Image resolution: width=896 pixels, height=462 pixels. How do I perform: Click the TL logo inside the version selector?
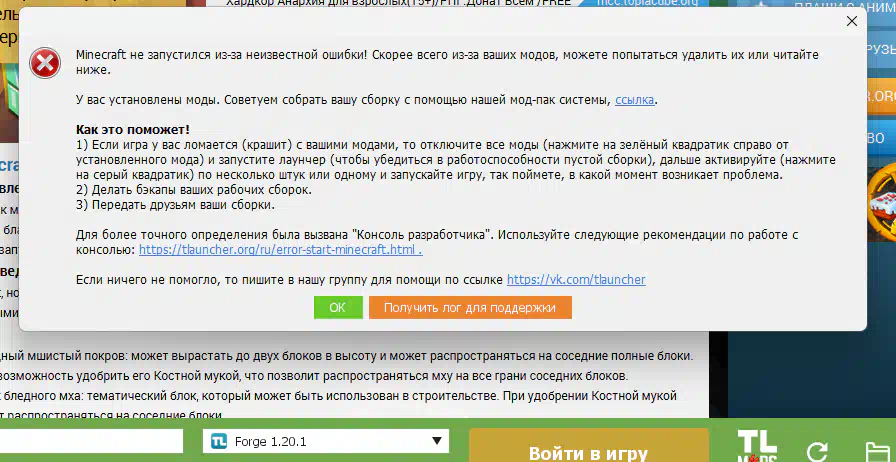pyautogui.click(x=219, y=441)
